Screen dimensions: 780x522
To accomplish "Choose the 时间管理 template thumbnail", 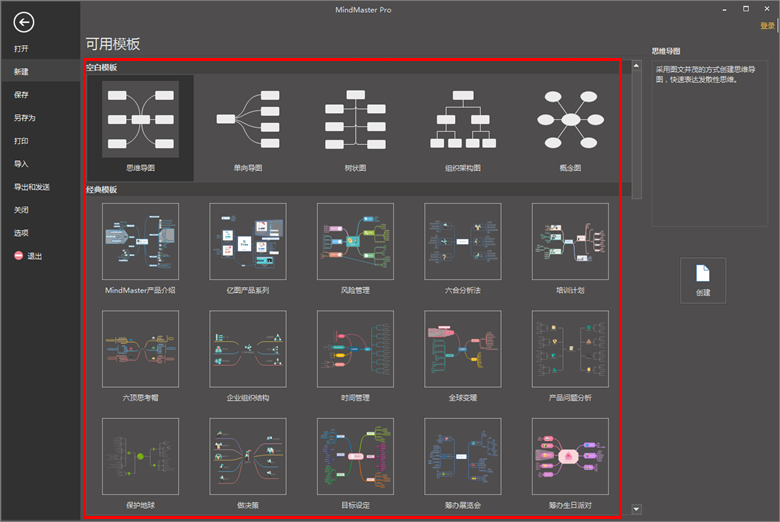I will tap(355, 349).
